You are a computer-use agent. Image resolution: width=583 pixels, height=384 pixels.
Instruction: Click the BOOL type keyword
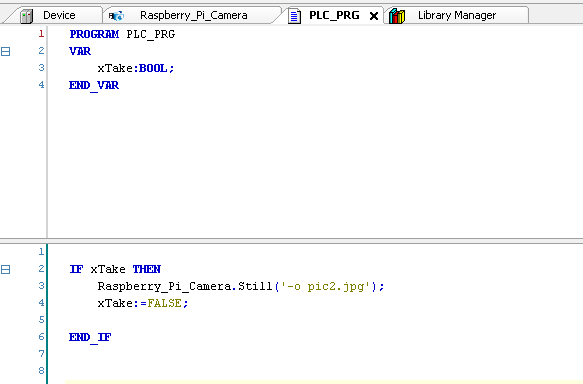pyautogui.click(x=153, y=68)
